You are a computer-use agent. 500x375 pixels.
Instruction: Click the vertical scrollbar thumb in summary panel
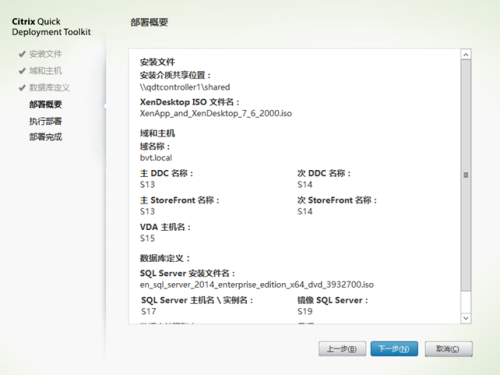click(x=466, y=175)
